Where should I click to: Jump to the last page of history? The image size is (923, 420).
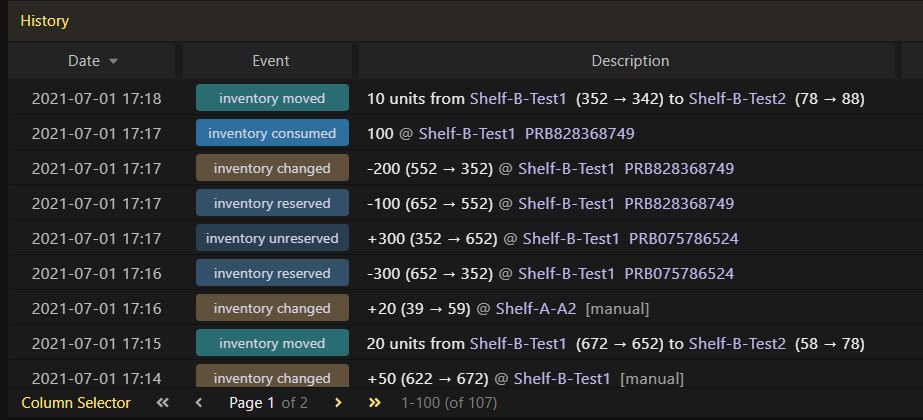(x=374, y=403)
